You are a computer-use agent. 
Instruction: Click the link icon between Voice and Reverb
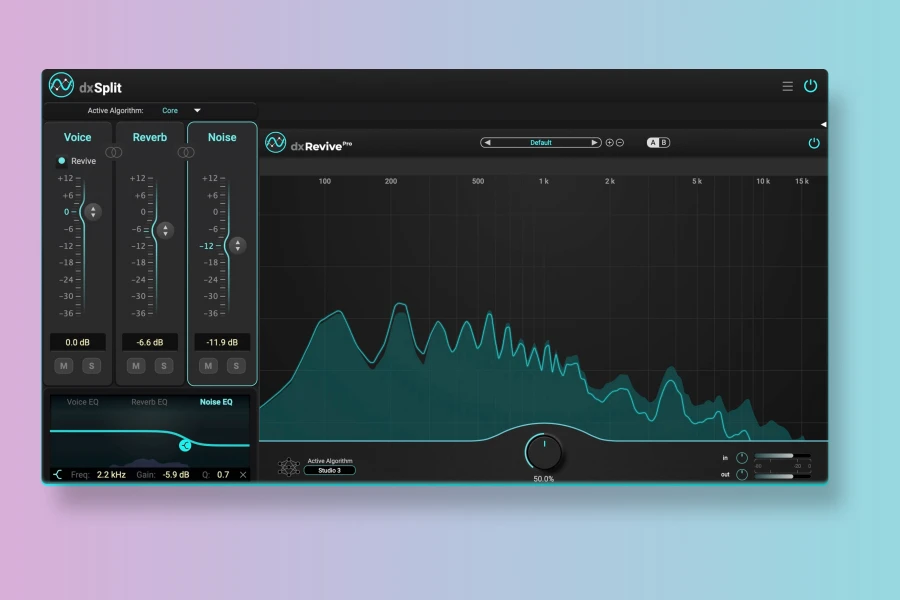pos(114,152)
